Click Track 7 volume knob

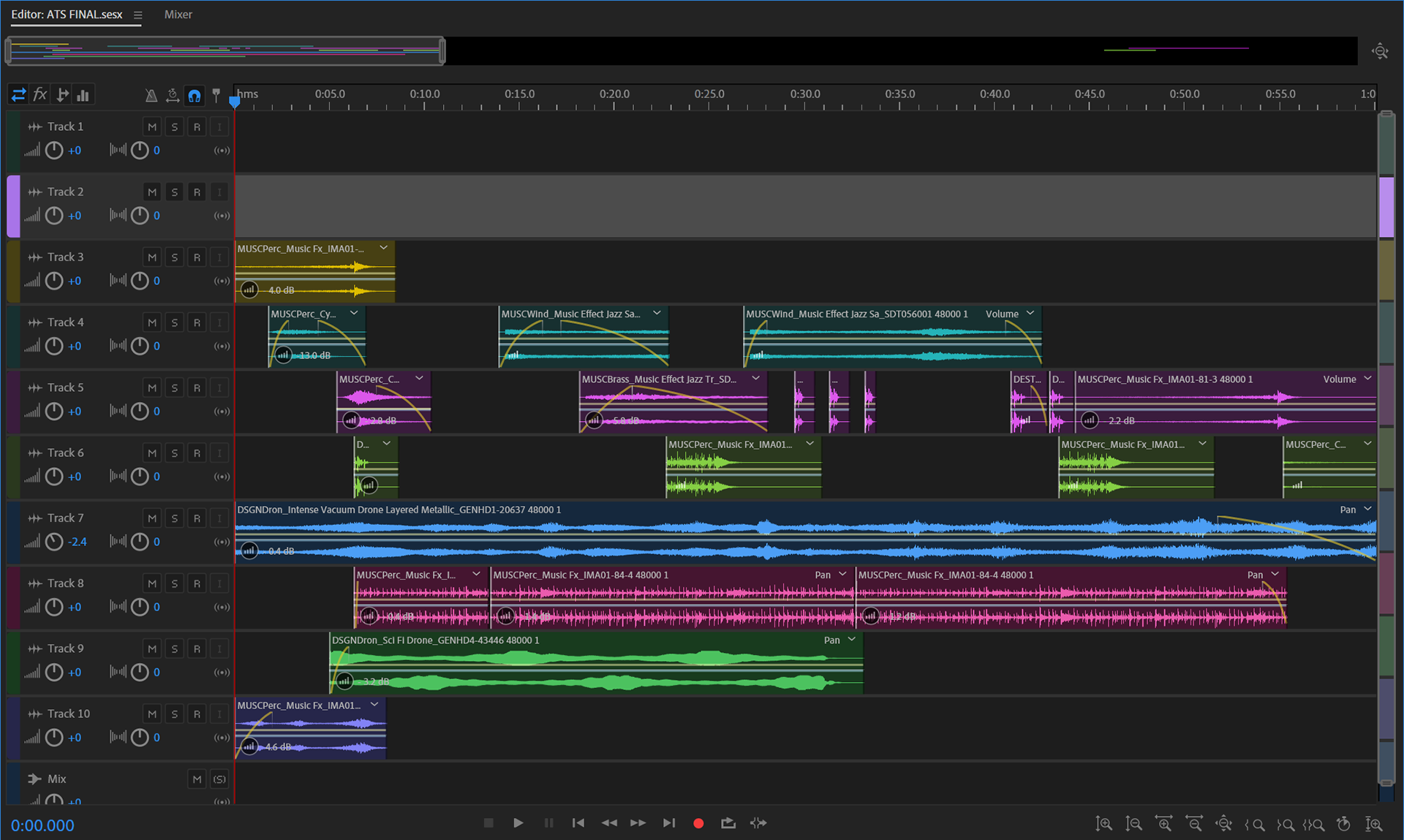(54, 542)
